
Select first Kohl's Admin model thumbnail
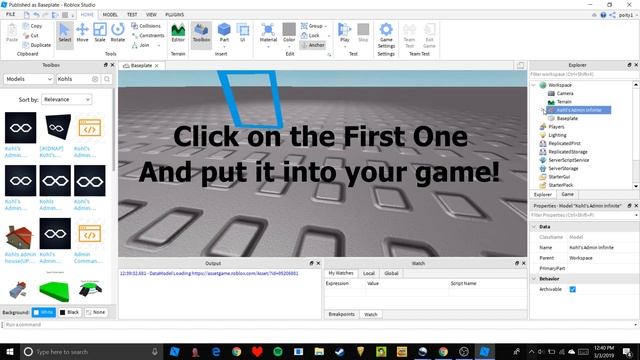[x=20, y=128]
